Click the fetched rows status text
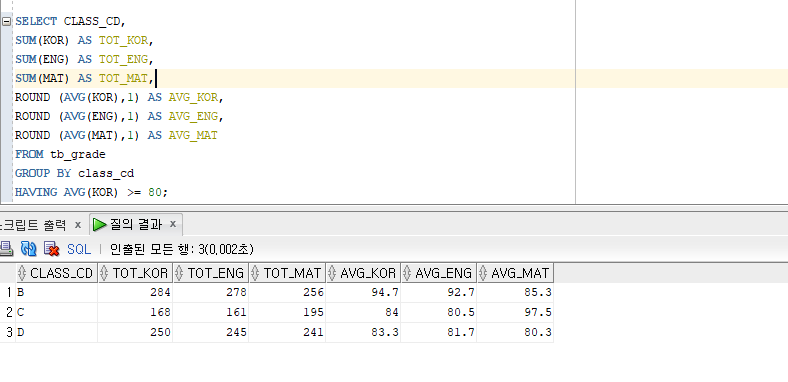 click(182, 249)
